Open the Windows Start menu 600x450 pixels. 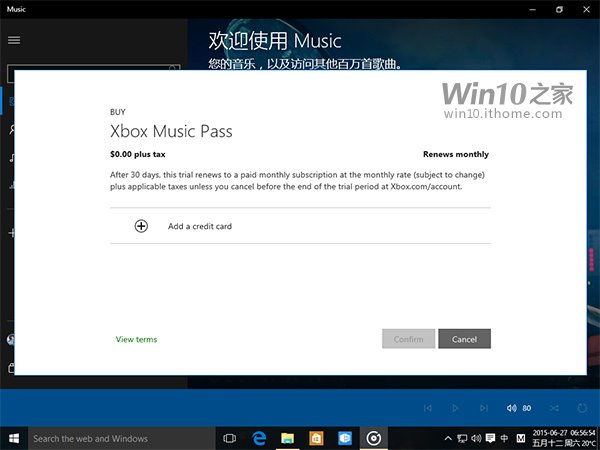pos(14,439)
